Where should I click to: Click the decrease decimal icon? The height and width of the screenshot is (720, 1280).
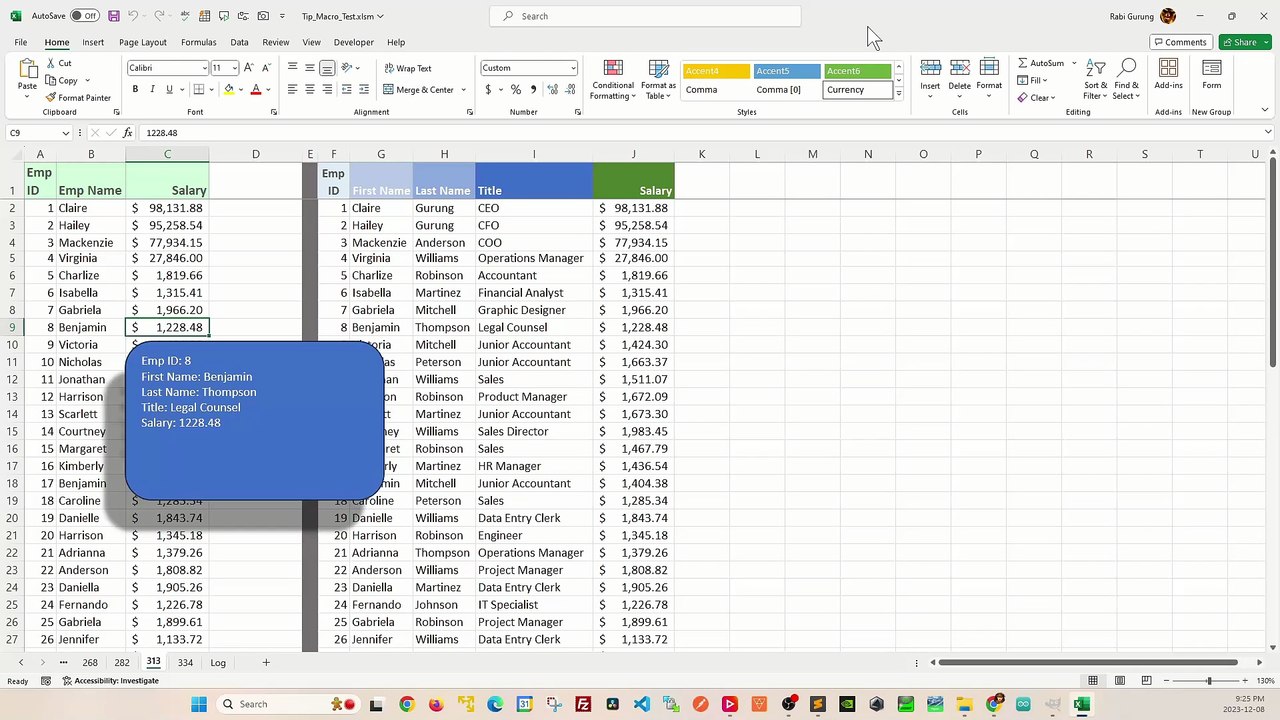[568, 89]
